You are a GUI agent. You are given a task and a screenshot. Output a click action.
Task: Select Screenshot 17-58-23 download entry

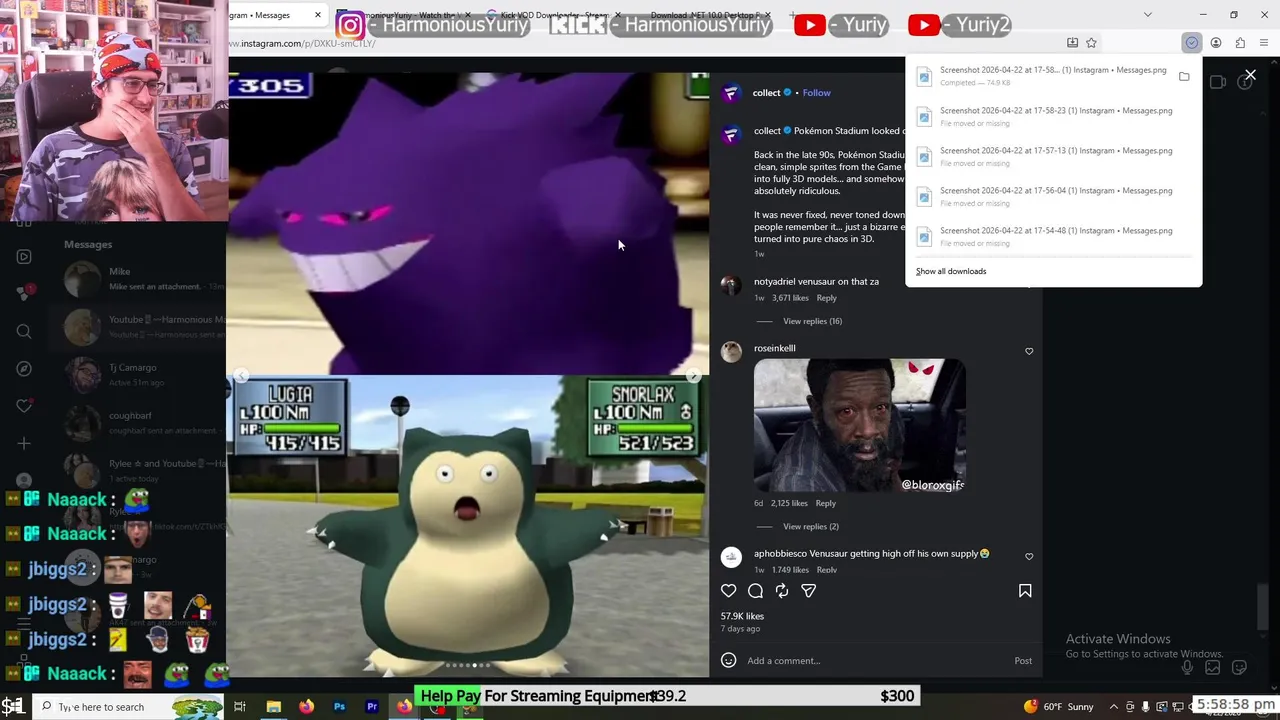(x=1053, y=116)
